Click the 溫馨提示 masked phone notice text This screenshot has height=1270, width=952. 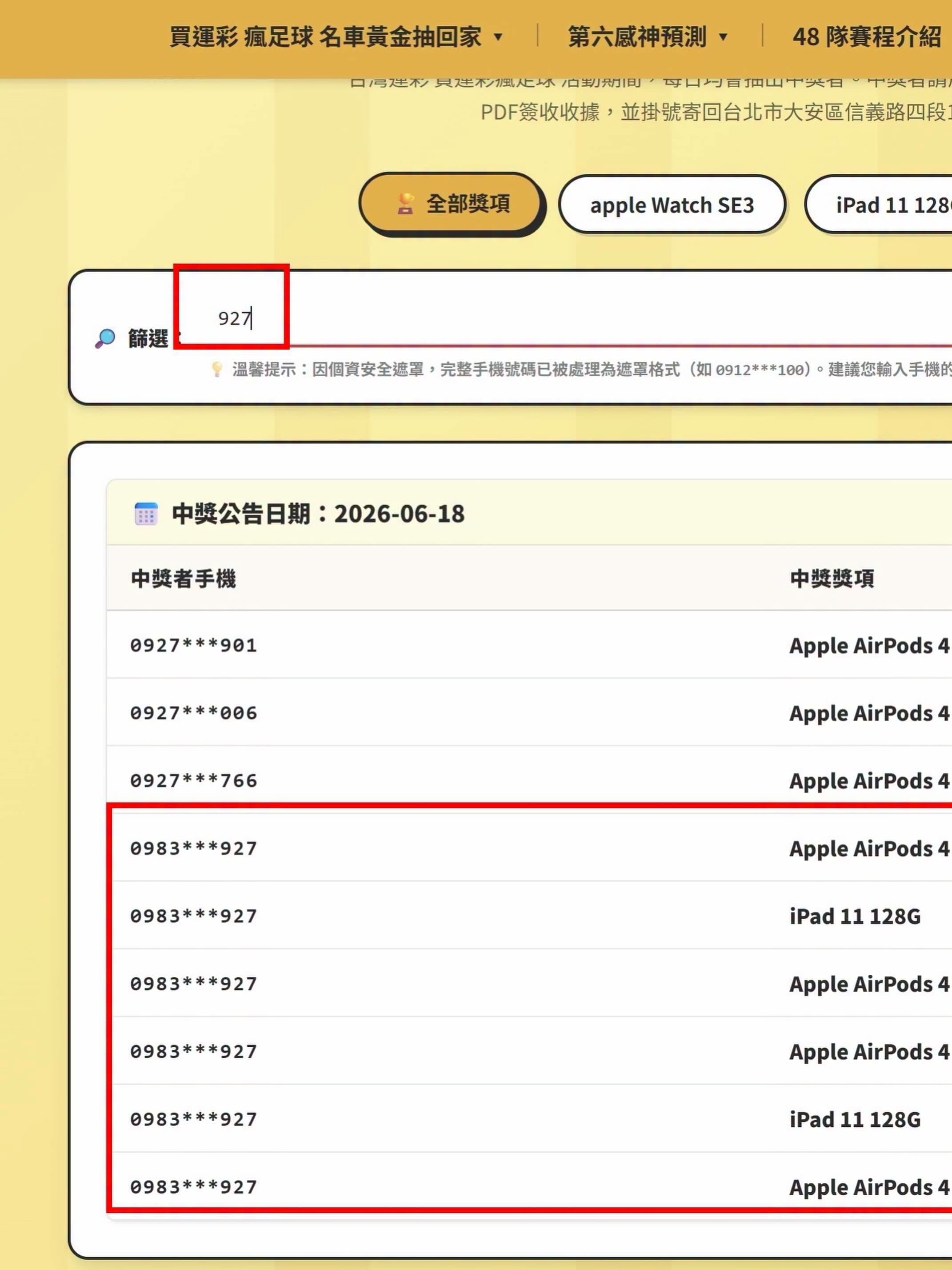click(592, 369)
